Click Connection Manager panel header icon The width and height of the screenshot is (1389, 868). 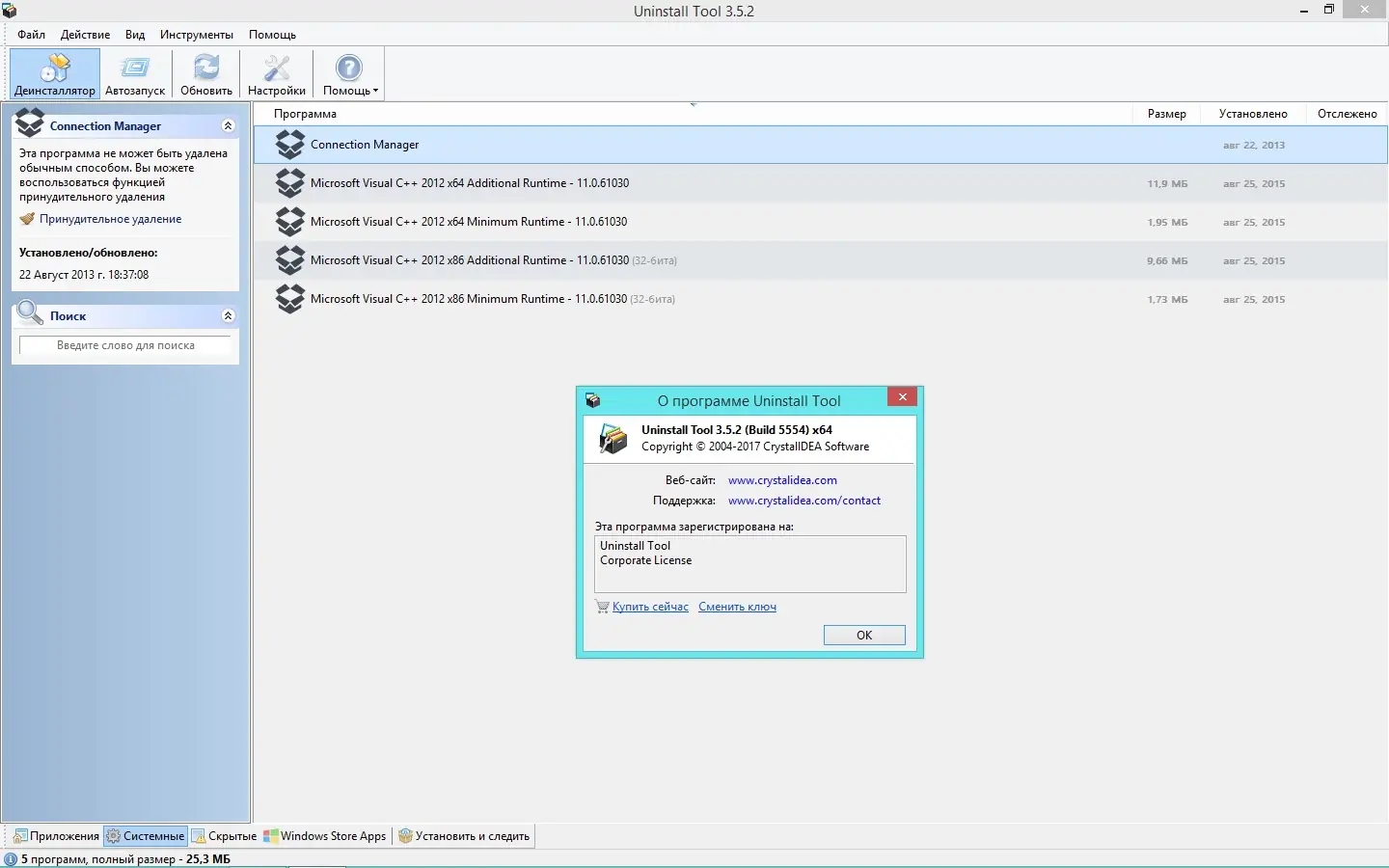[30, 123]
